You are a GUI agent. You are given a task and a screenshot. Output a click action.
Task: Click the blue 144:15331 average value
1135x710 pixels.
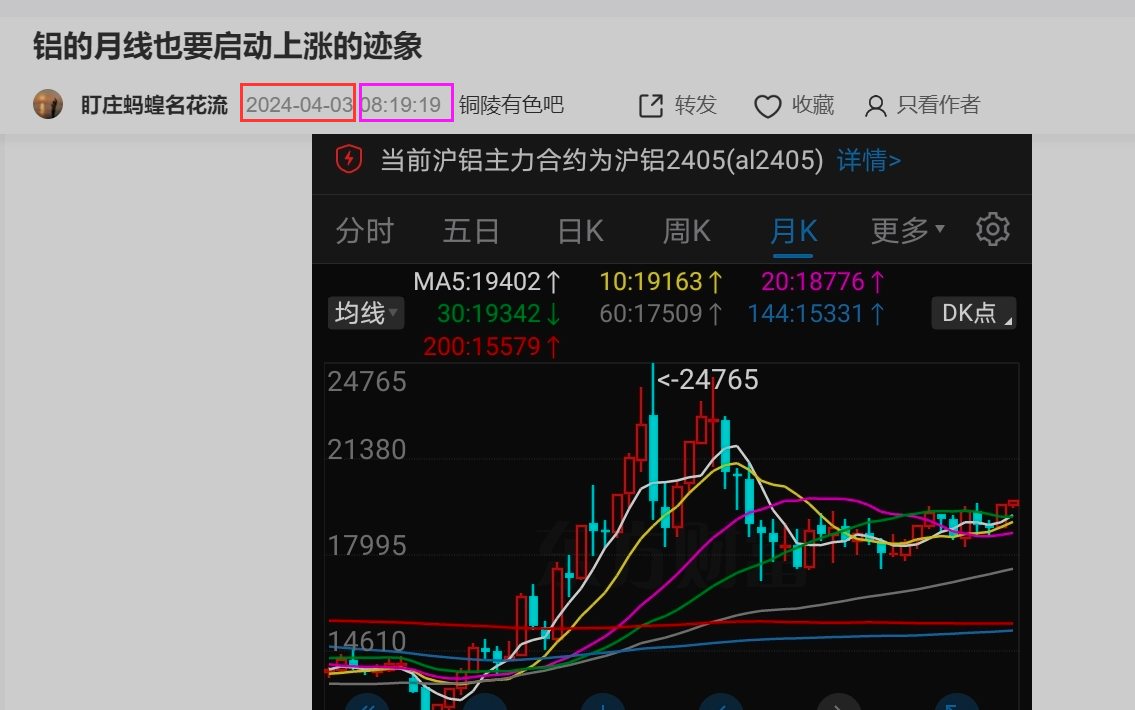click(816, 313)
